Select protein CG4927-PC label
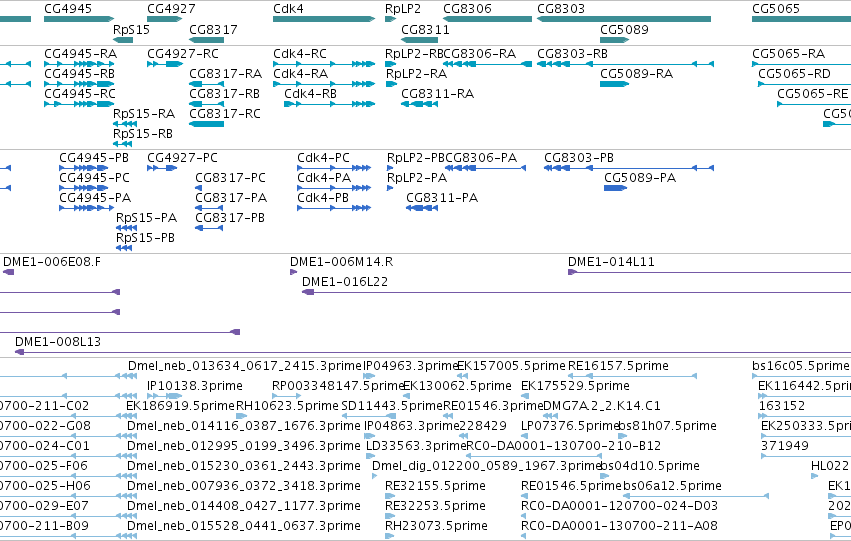Image resolution: width=851 pixels, height=541 pixels. pos(182,158)
